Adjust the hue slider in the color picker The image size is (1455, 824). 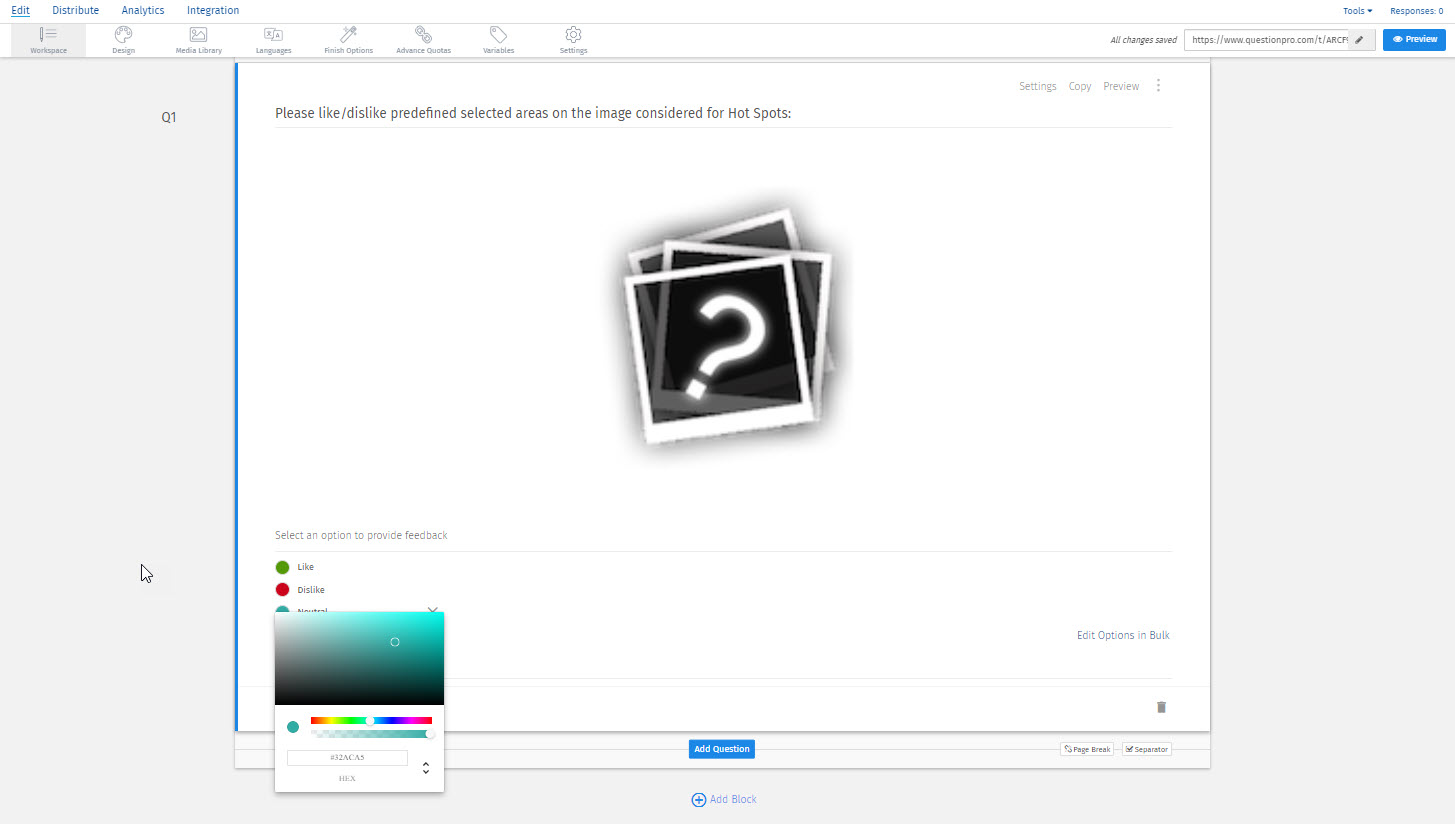click(x=370, y=720)
